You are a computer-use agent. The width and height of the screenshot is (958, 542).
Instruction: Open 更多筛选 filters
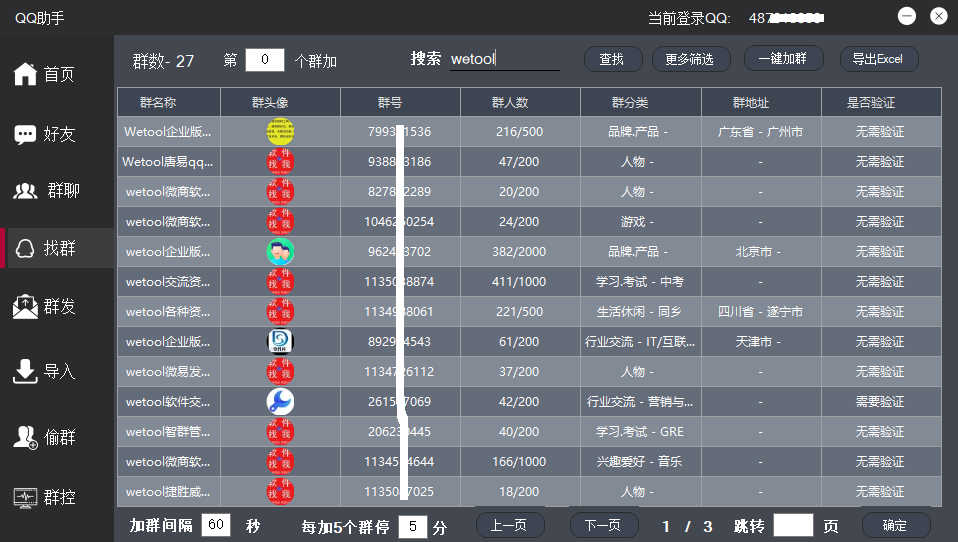690,59
